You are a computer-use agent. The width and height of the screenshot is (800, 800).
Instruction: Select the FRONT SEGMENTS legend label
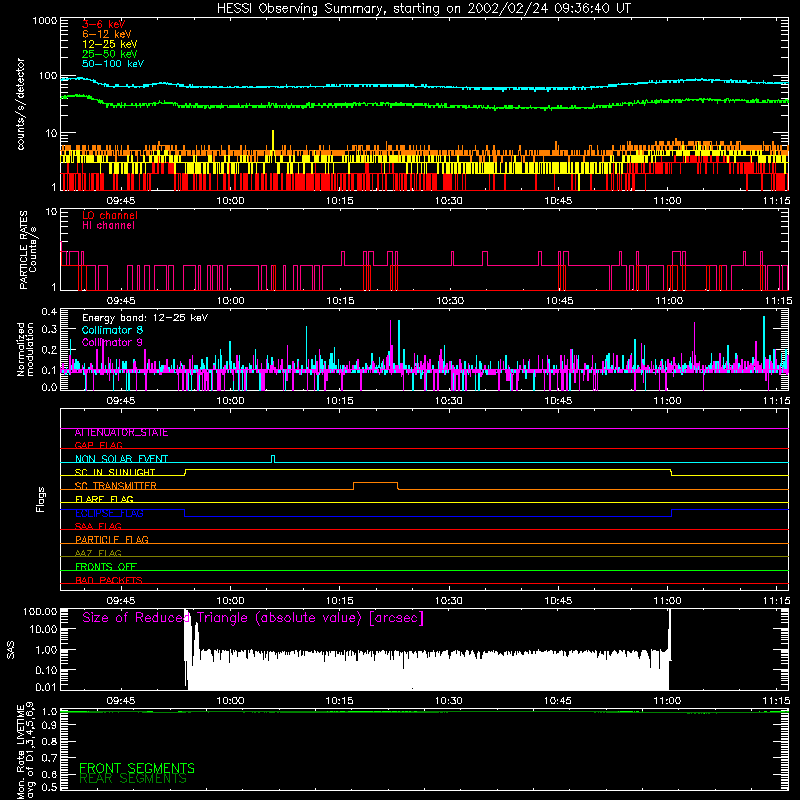[137, 768]
